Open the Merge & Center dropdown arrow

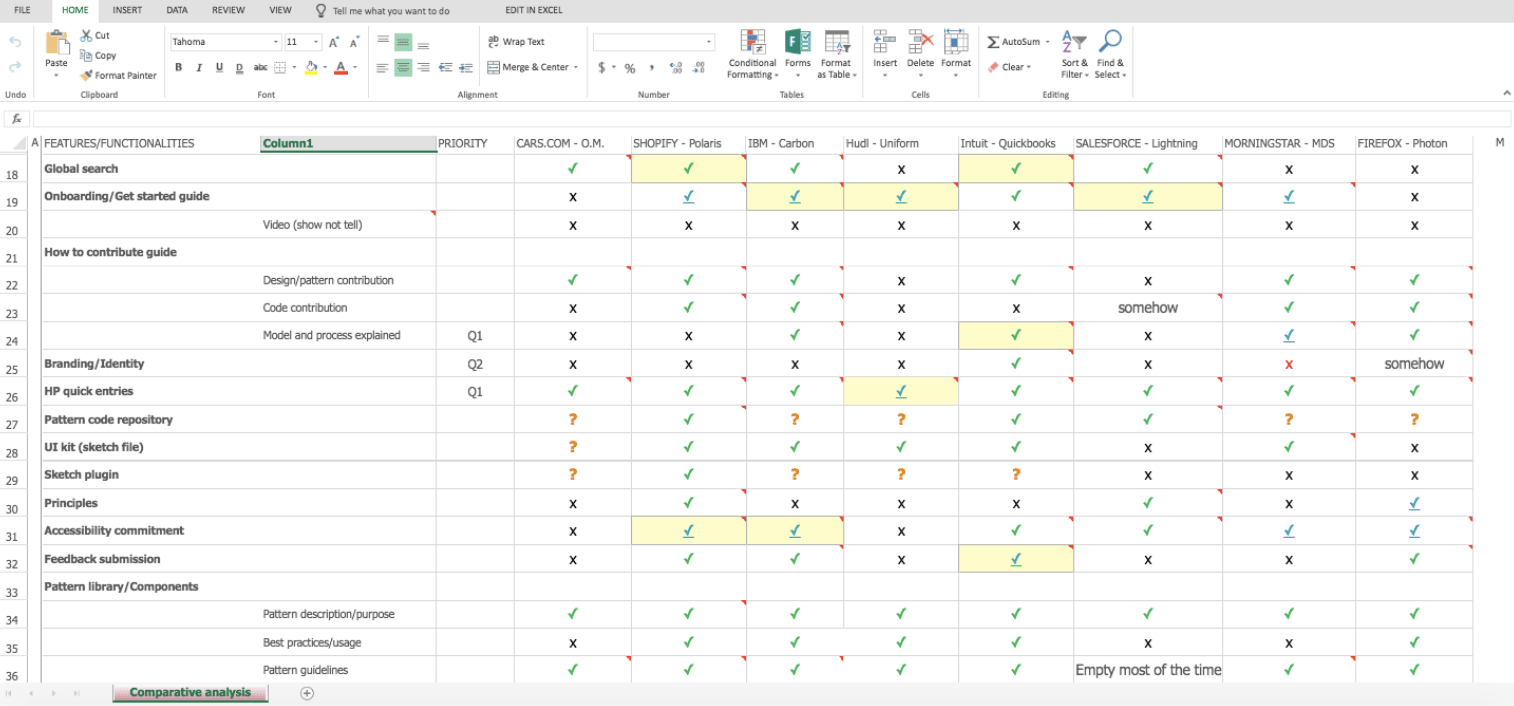click(576, 67)
